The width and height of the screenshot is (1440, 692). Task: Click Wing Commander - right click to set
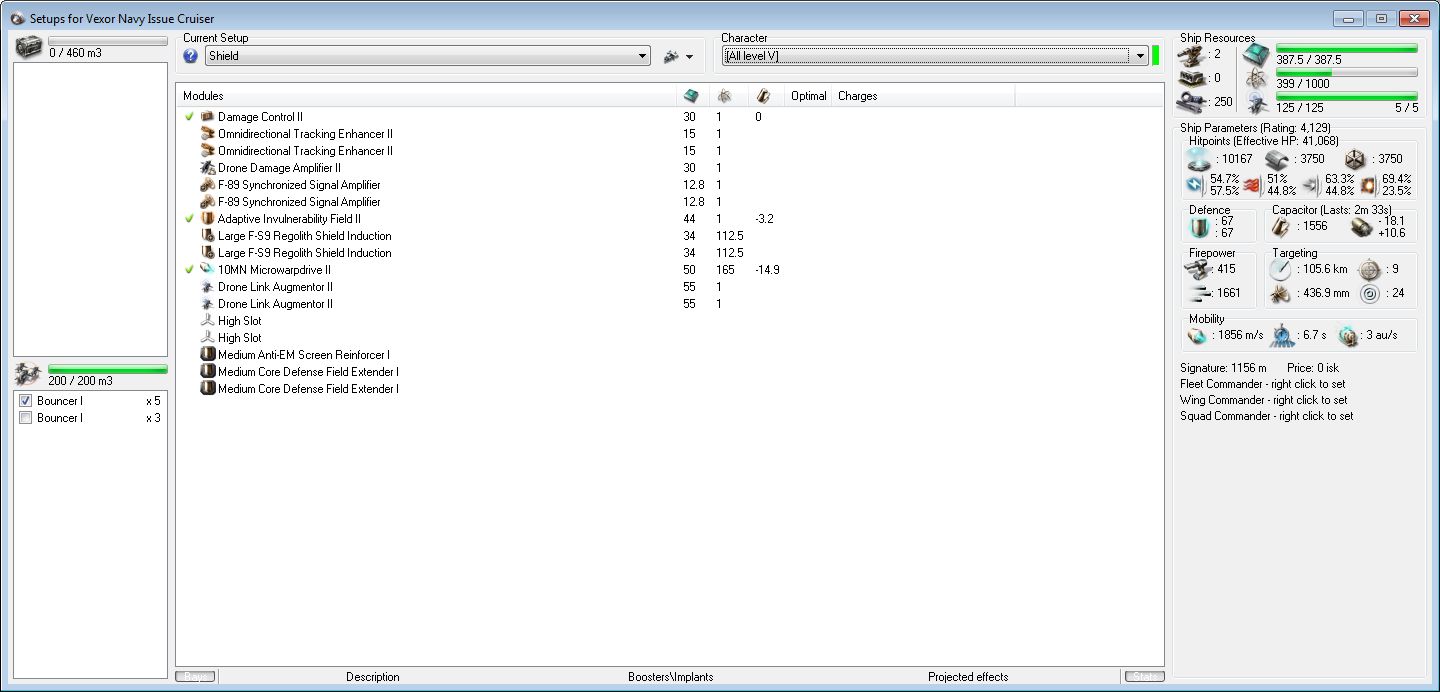coord(1263,400)
